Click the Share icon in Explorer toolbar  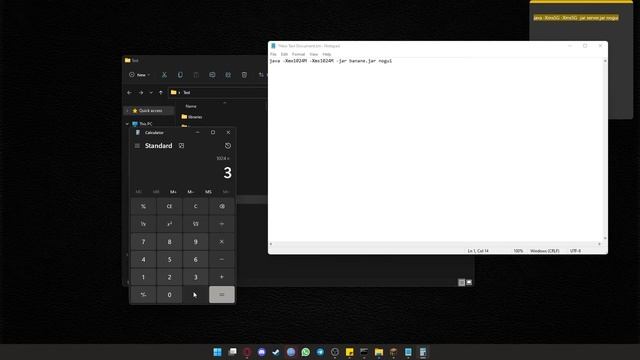228,75
